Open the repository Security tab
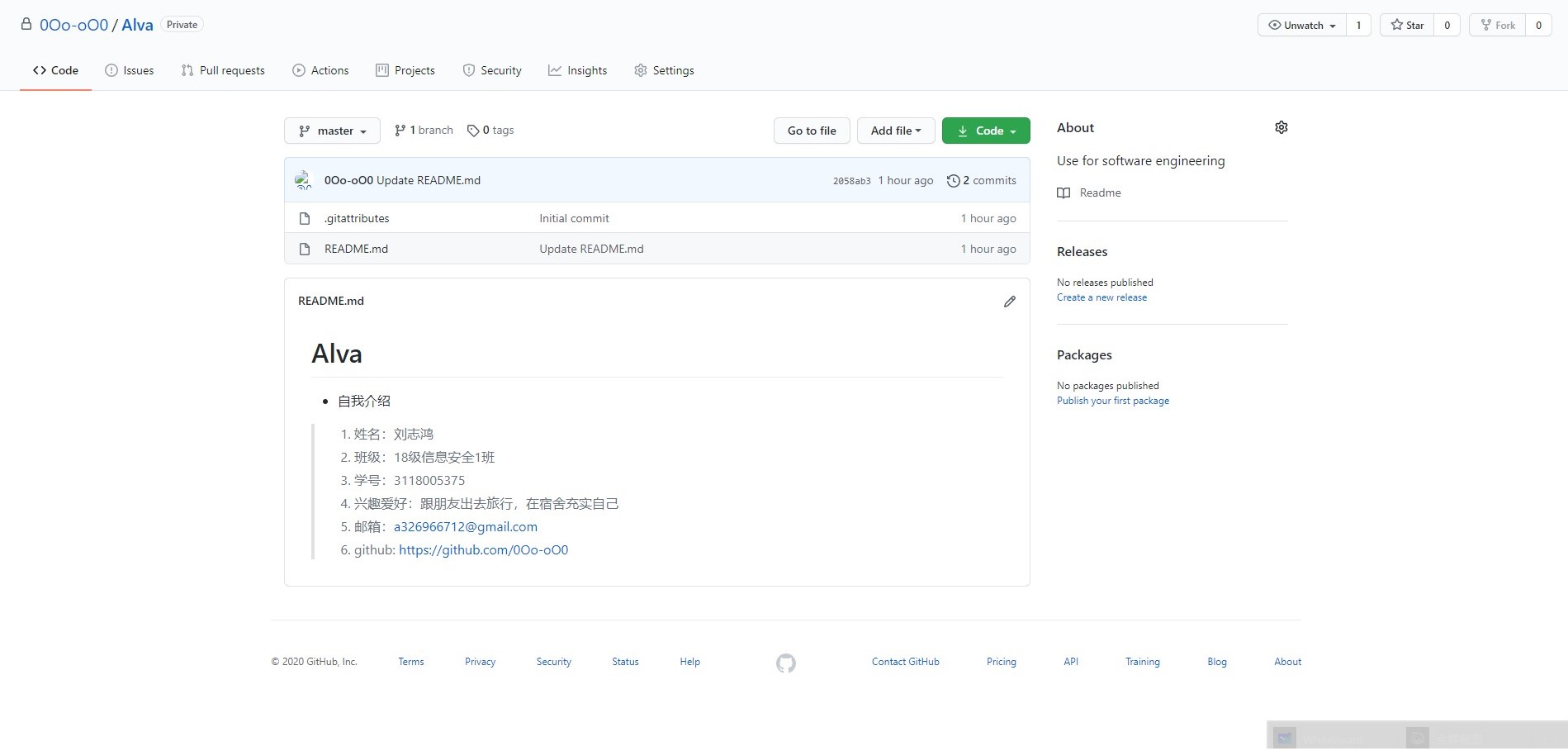Viewport: 1568px width, 751px height. [492, 70]
